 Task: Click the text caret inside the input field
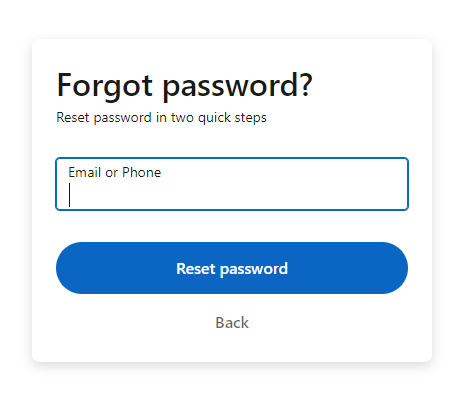point(69,195)
